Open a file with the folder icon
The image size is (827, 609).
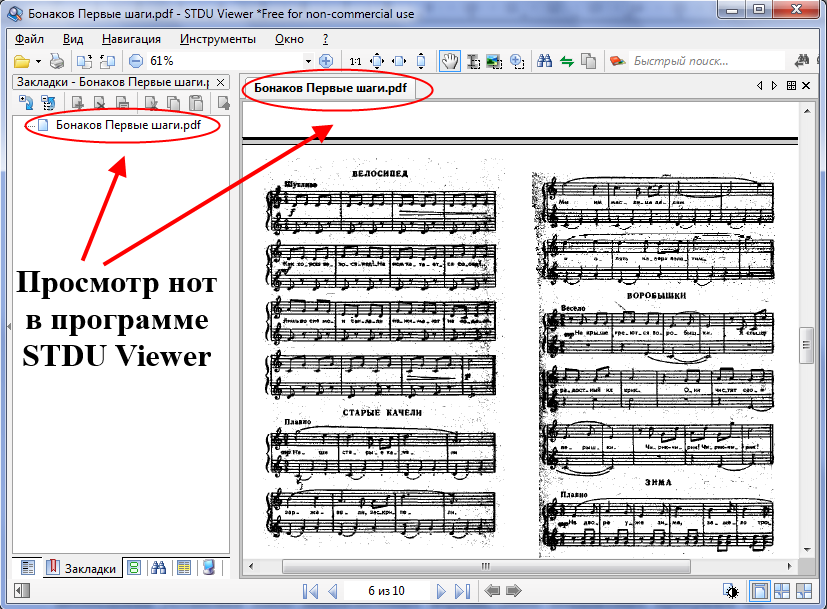tap(22, 62)
